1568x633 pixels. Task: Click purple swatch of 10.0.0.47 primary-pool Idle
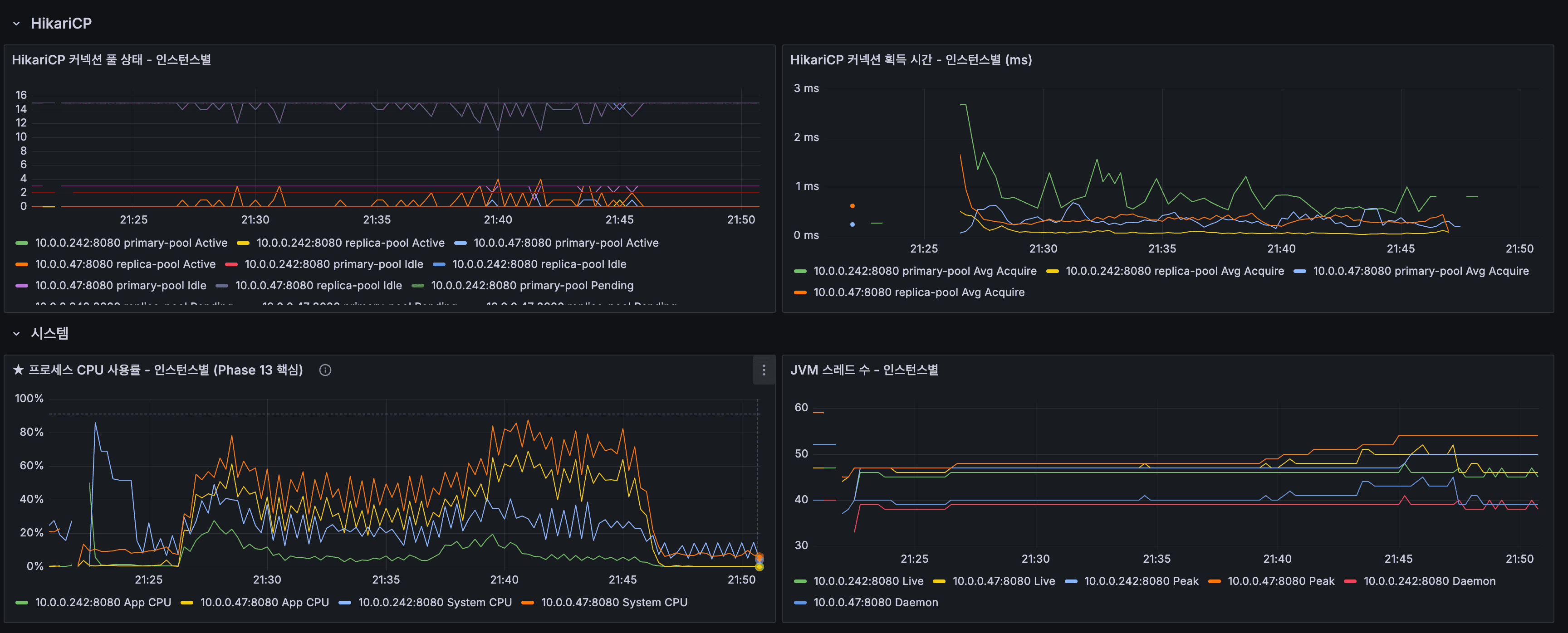point(22,286)
